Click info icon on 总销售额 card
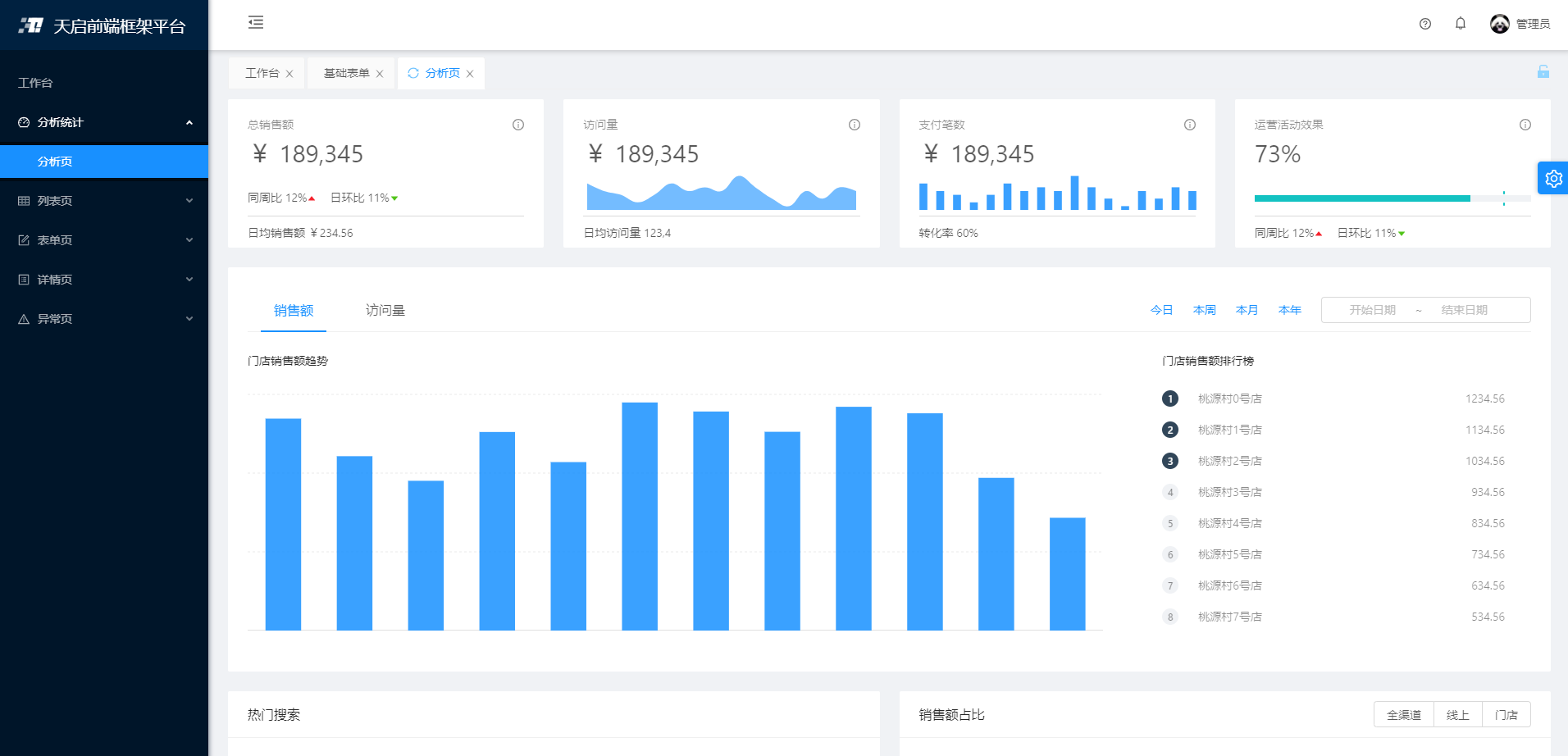1568x756 pixels. coord(518,125)
